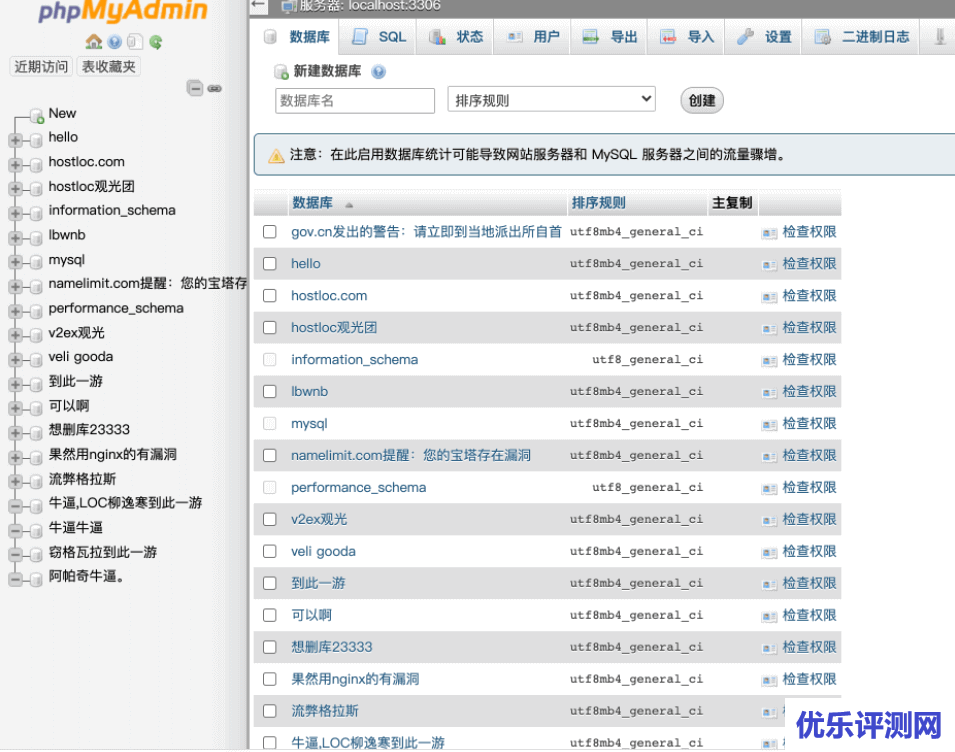Expand the 想删库23333 tree node

pos(15,433)
